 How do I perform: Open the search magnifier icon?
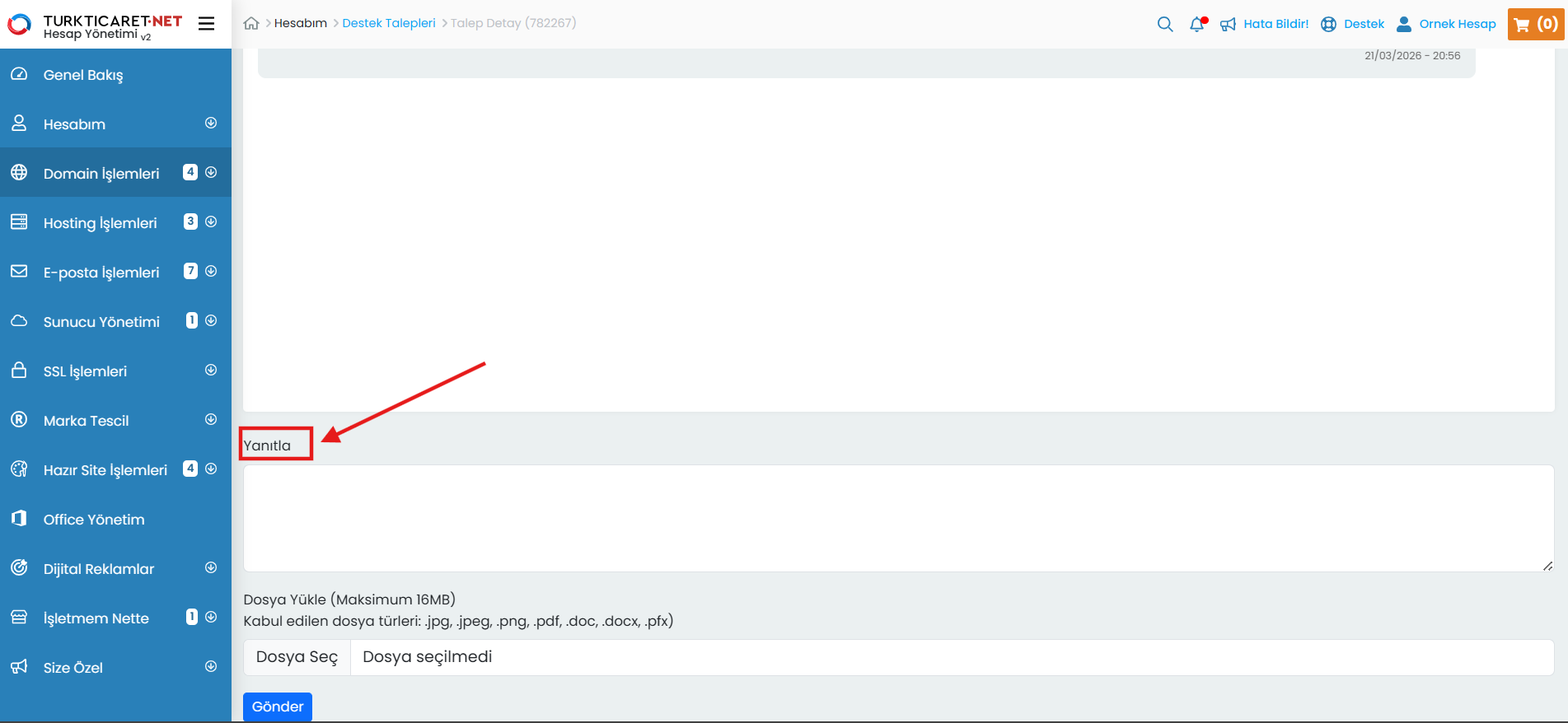point(1164,24)
